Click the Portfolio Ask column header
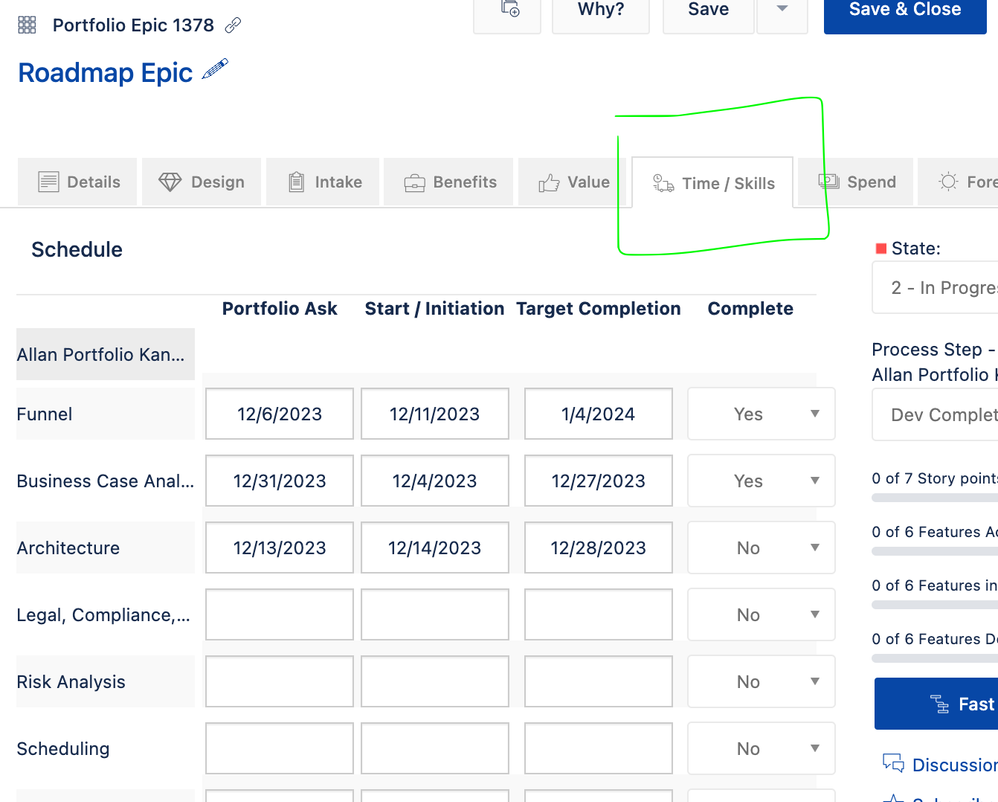Viewport: 998px width, 802px height. click(x=279, y=309)
